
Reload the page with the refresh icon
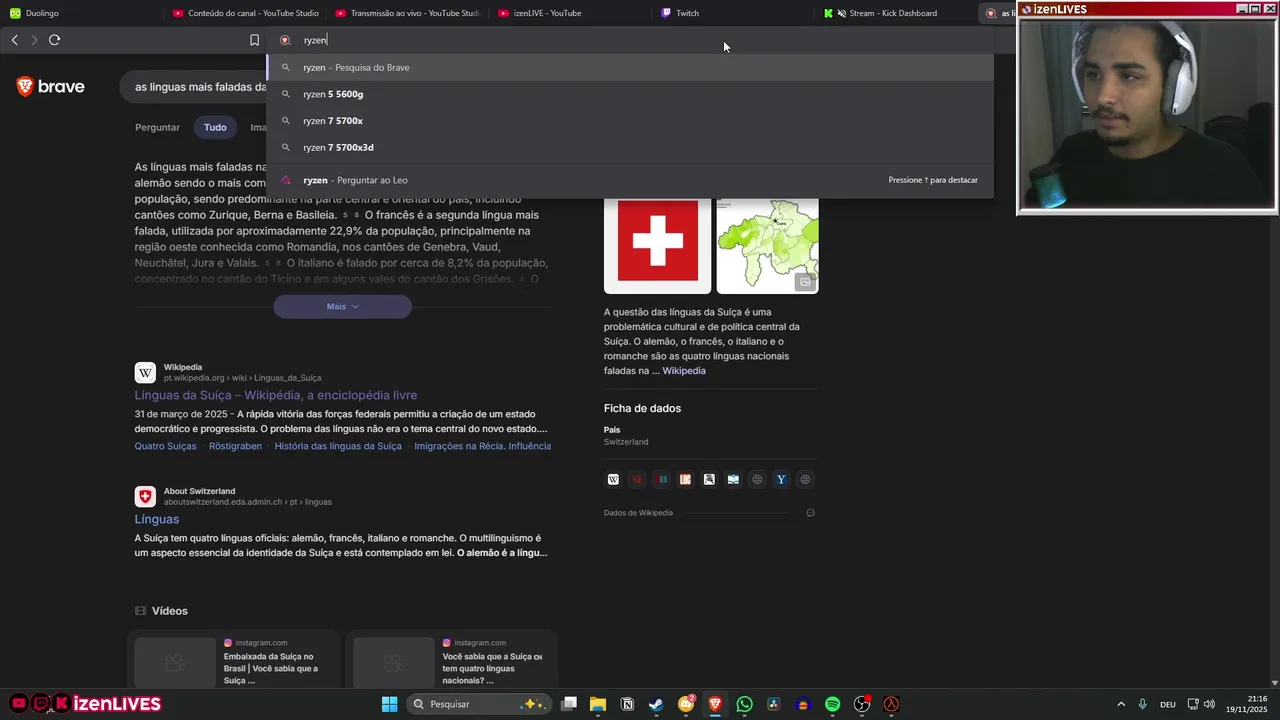pyautogui.click(x=55, y=40)
